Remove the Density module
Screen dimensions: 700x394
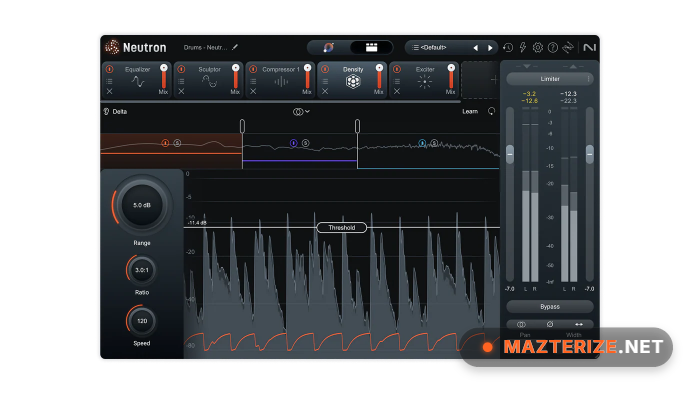[x=325, y=91]
